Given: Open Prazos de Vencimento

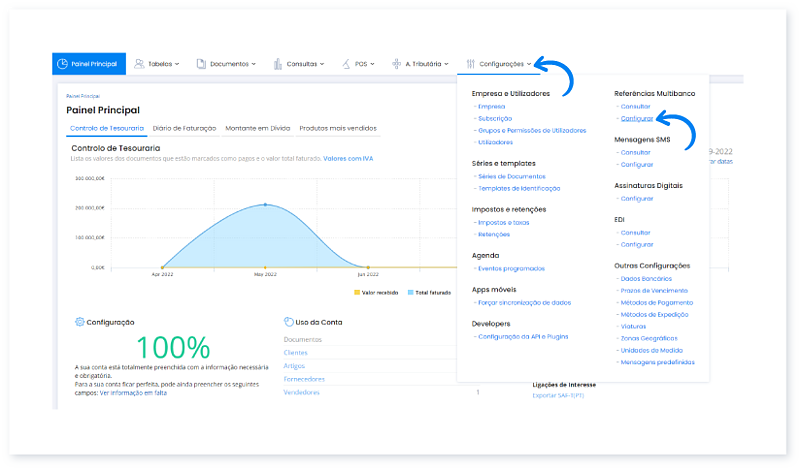Looking at the screenshot, I should (654, 291).
